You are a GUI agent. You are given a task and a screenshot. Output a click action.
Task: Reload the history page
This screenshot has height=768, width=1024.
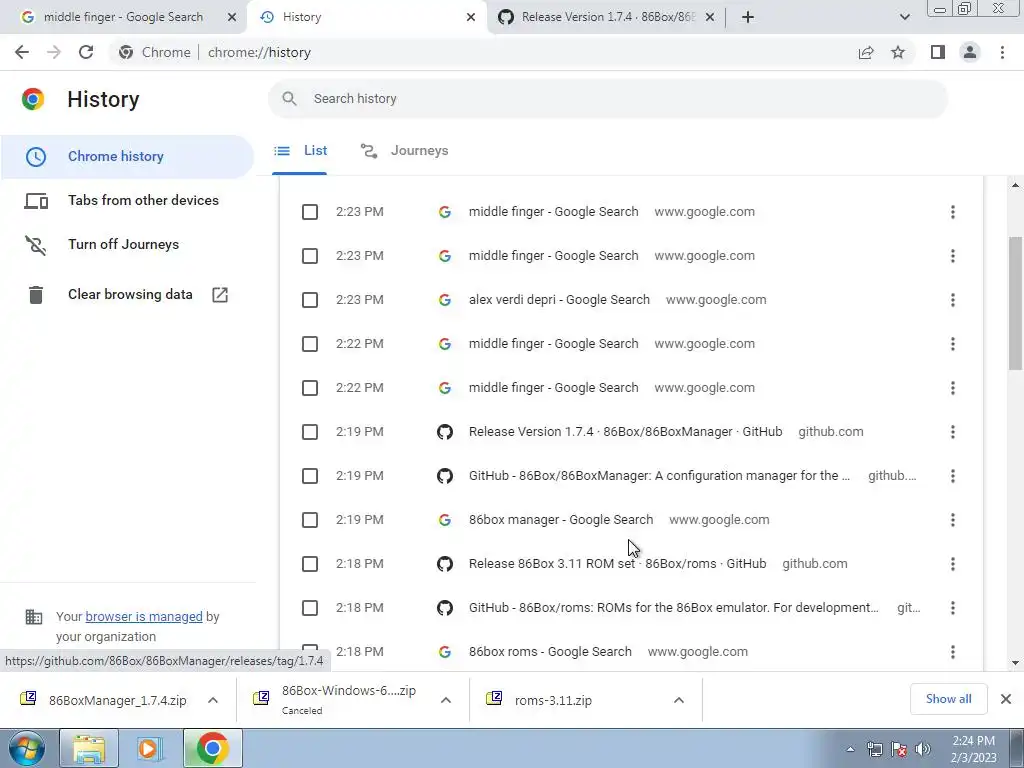point(86,52)
